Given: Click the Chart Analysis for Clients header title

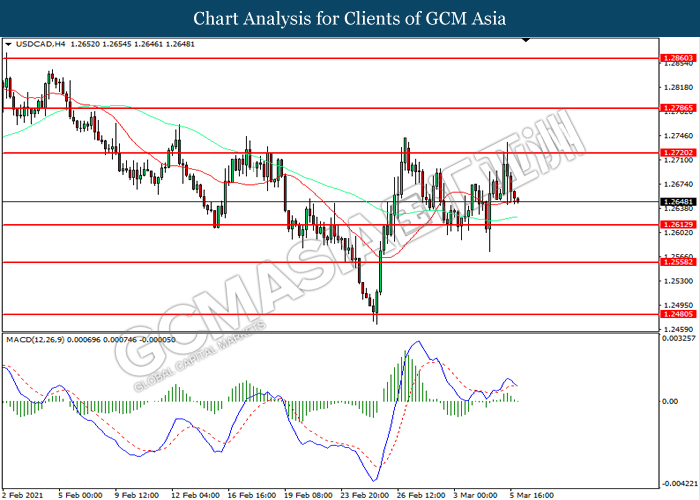Looking at the screenshot, I should 350,19.
